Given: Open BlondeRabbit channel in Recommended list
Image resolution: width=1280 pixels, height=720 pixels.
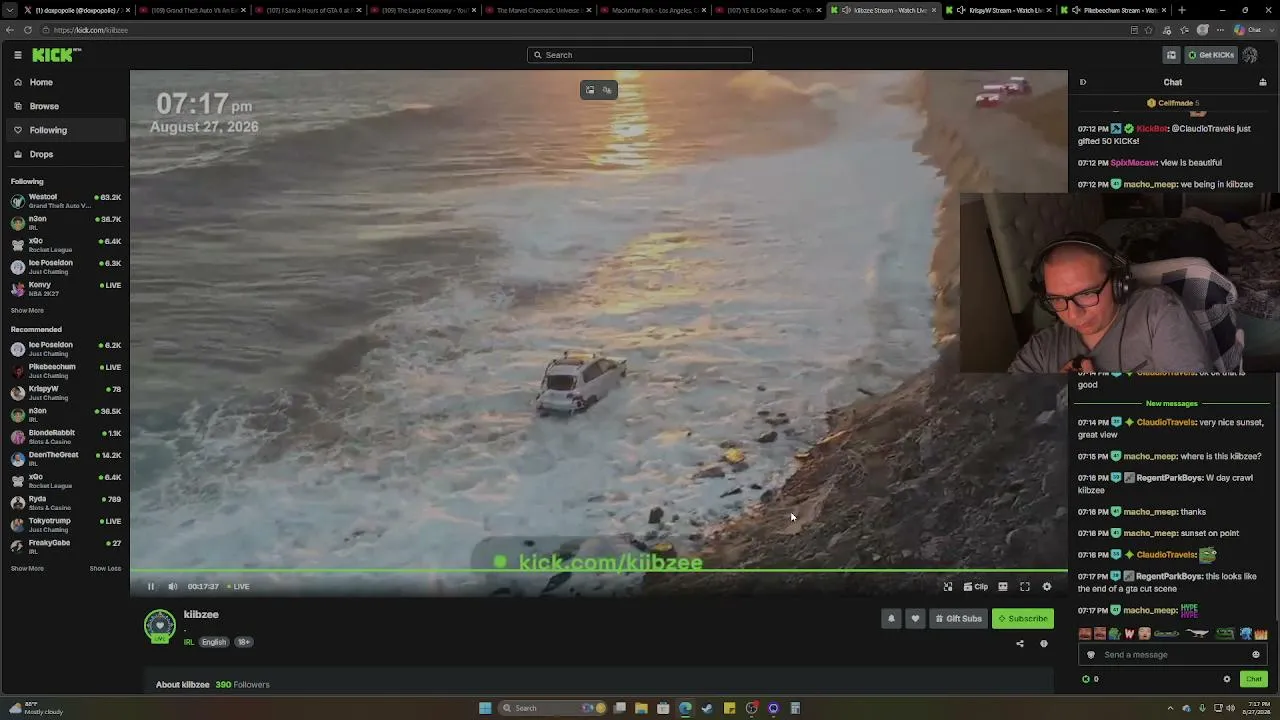Looking at the screenshot, I should point(65,437).
